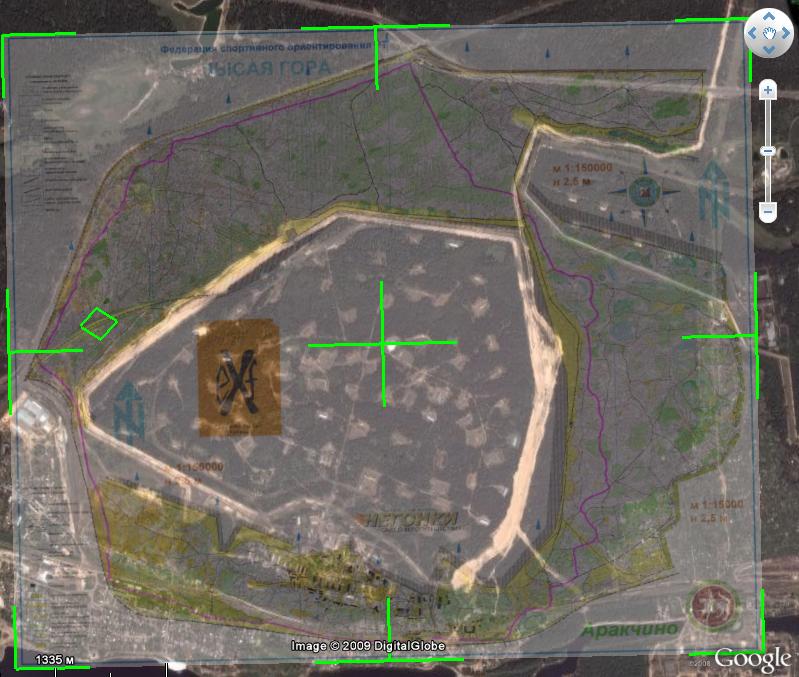Click the Google logo watermark

click(x=752, y=658)
